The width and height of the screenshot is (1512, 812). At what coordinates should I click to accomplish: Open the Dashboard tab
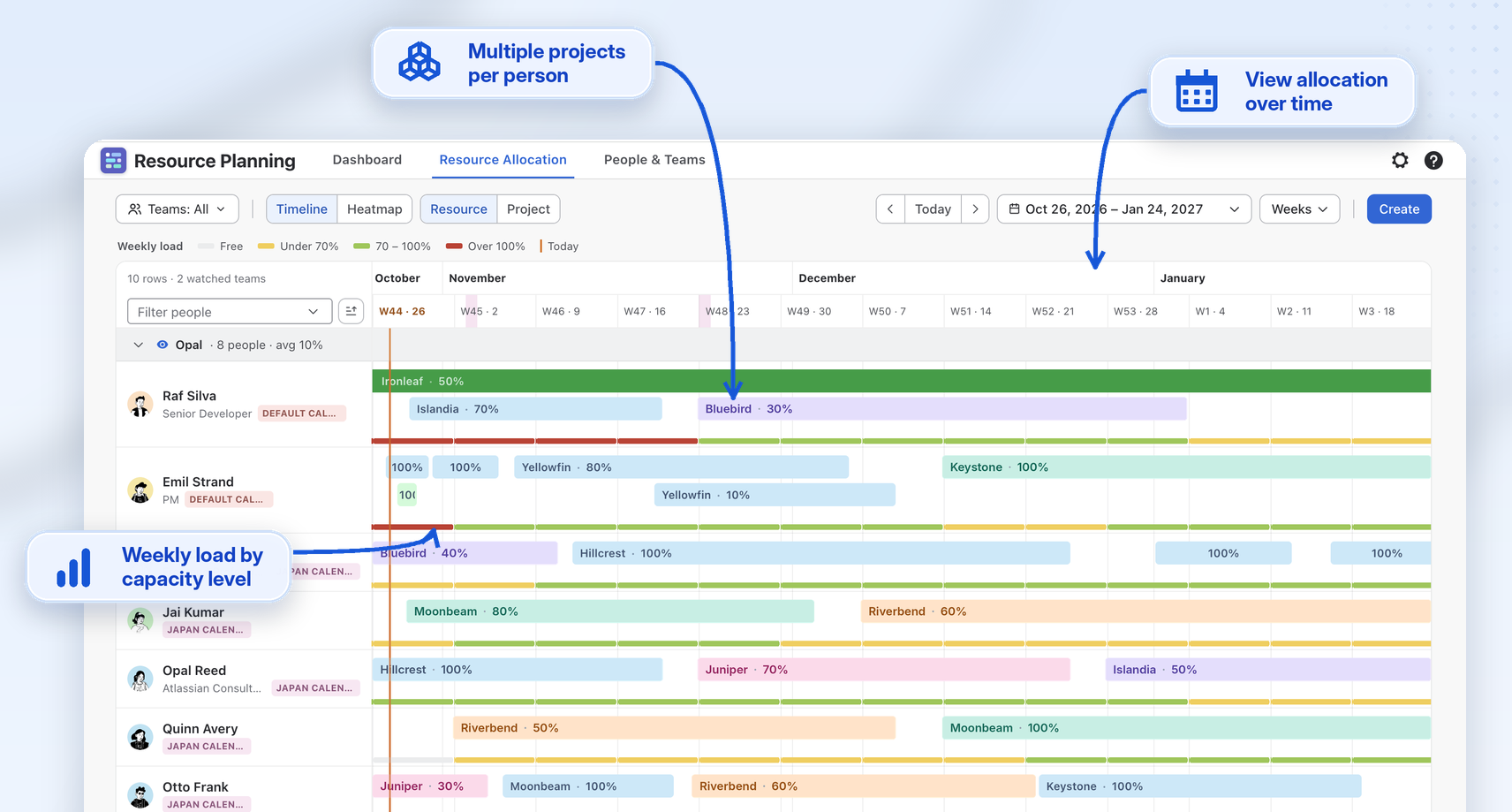pyautogui.click(x=367, y=160)
